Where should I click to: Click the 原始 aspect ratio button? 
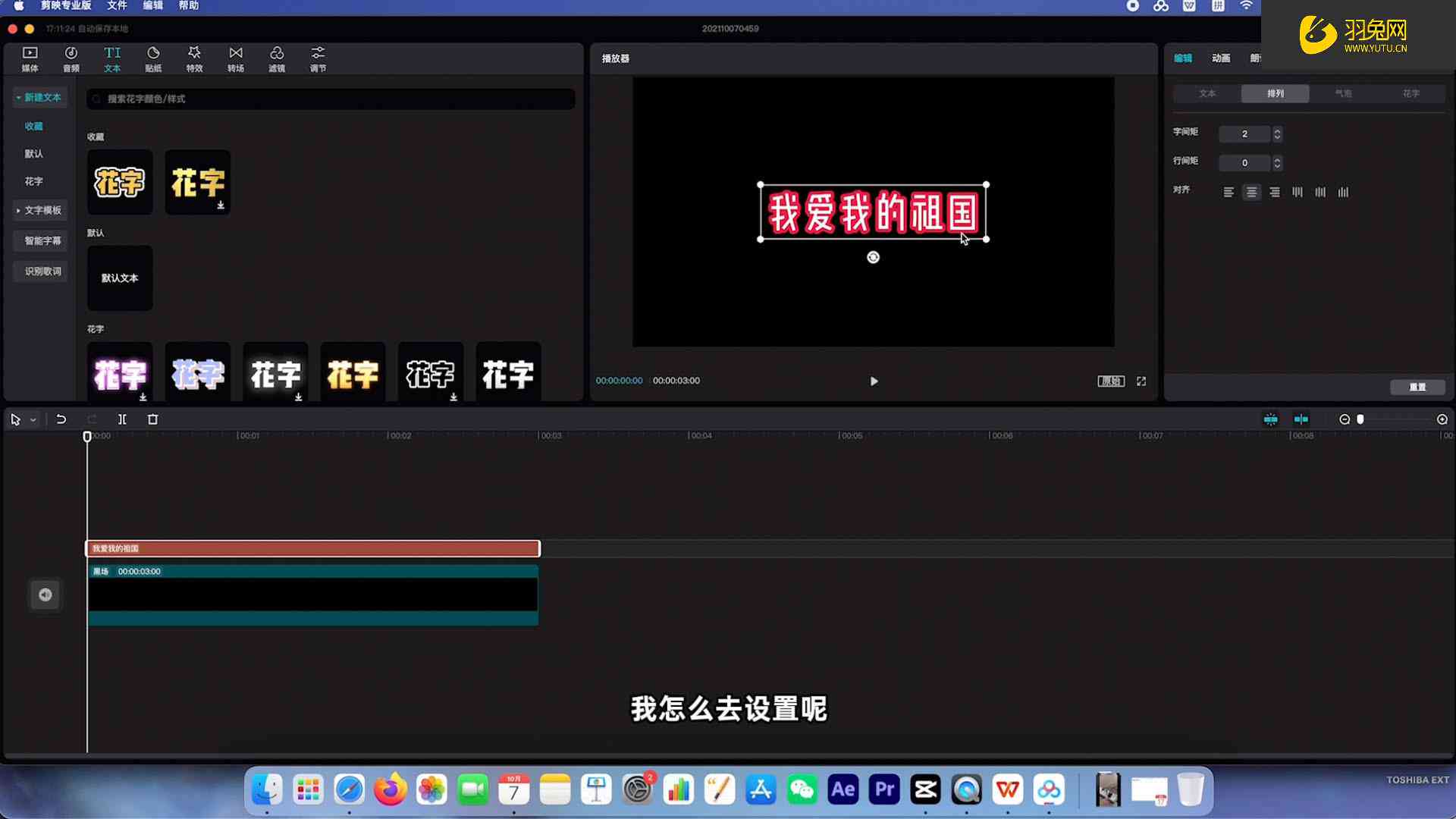1111,381
